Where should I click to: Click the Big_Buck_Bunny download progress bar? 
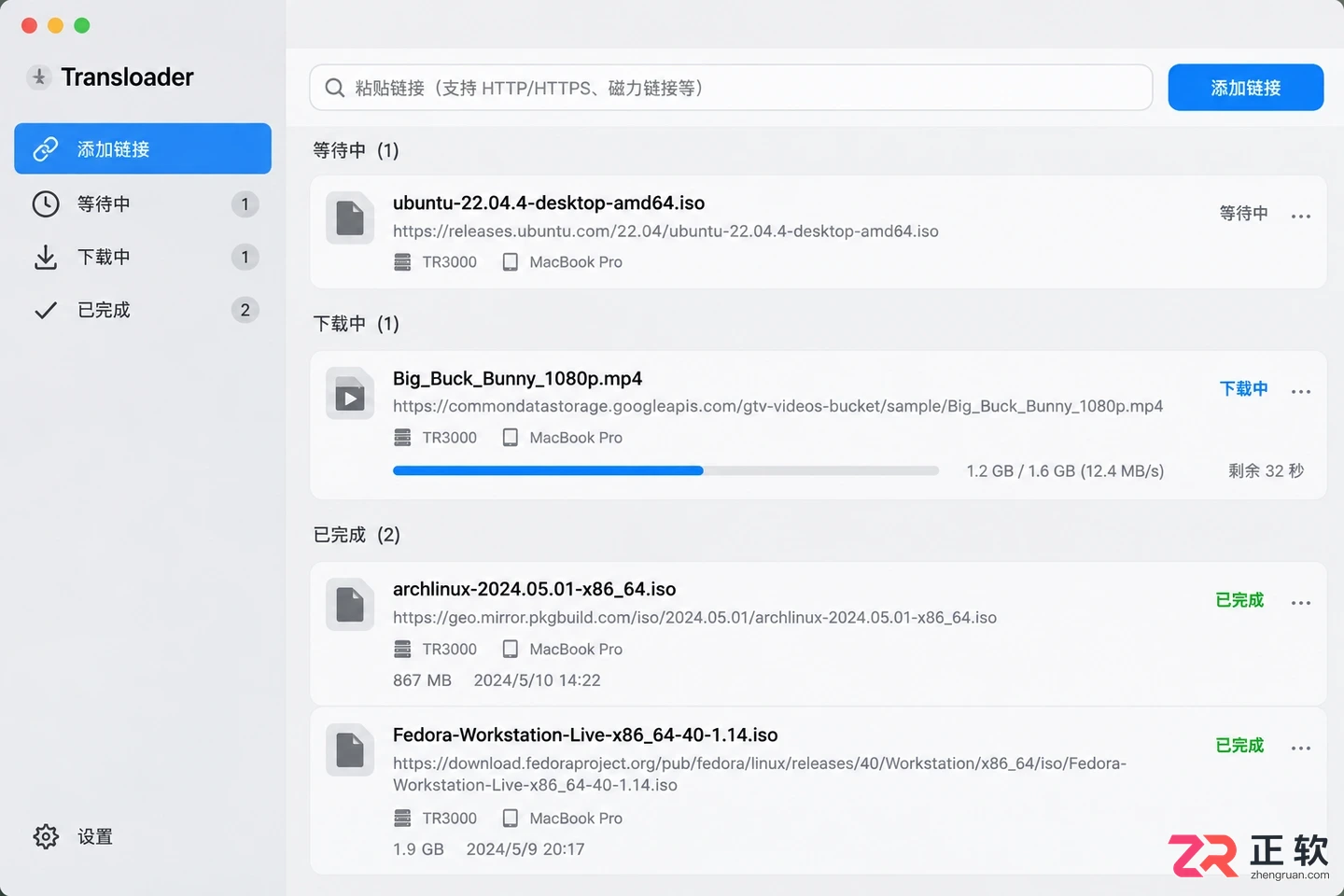665,471
